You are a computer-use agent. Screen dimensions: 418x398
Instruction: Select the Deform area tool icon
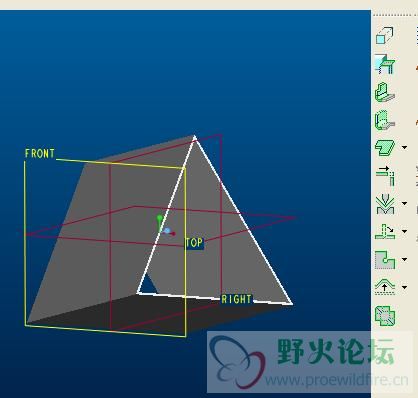pyautogui.click(x=385, y=287)
